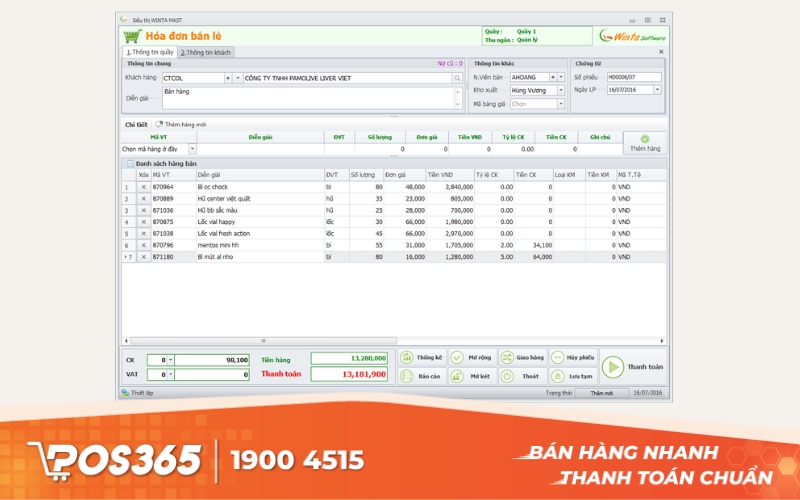Open the CK percentage dropdown
This screenshot has height=500, width=800.
tap(170, 360)
